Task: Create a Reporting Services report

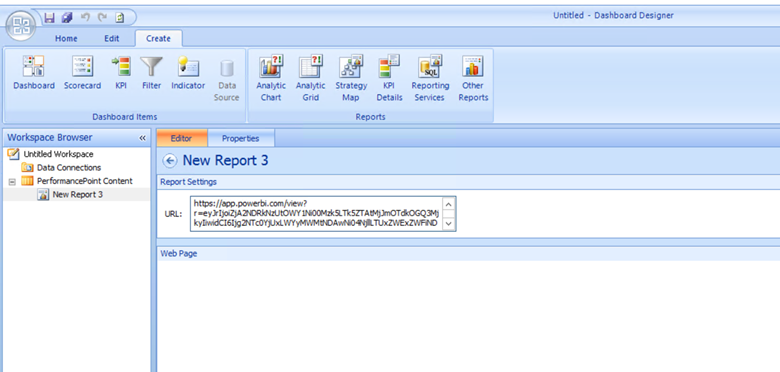Action: [x=430, y=79]
